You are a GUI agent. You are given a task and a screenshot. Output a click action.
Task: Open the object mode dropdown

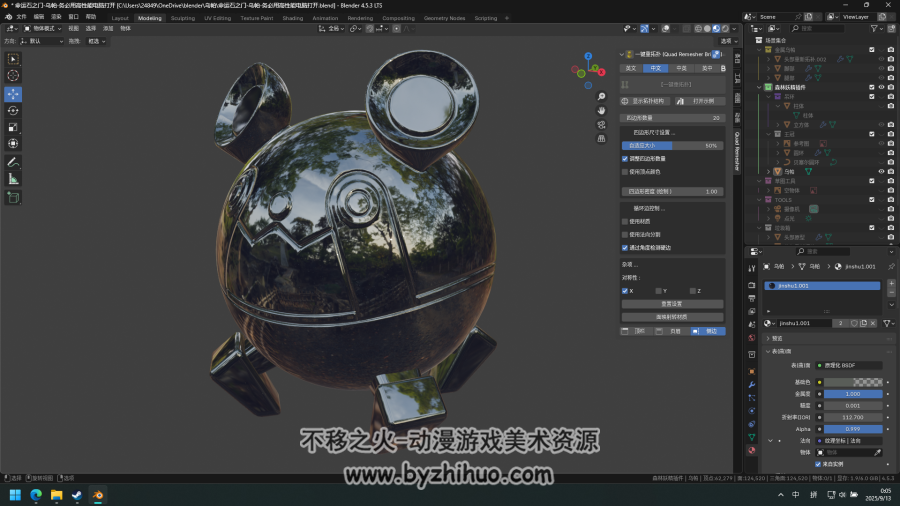click(42, 28)
